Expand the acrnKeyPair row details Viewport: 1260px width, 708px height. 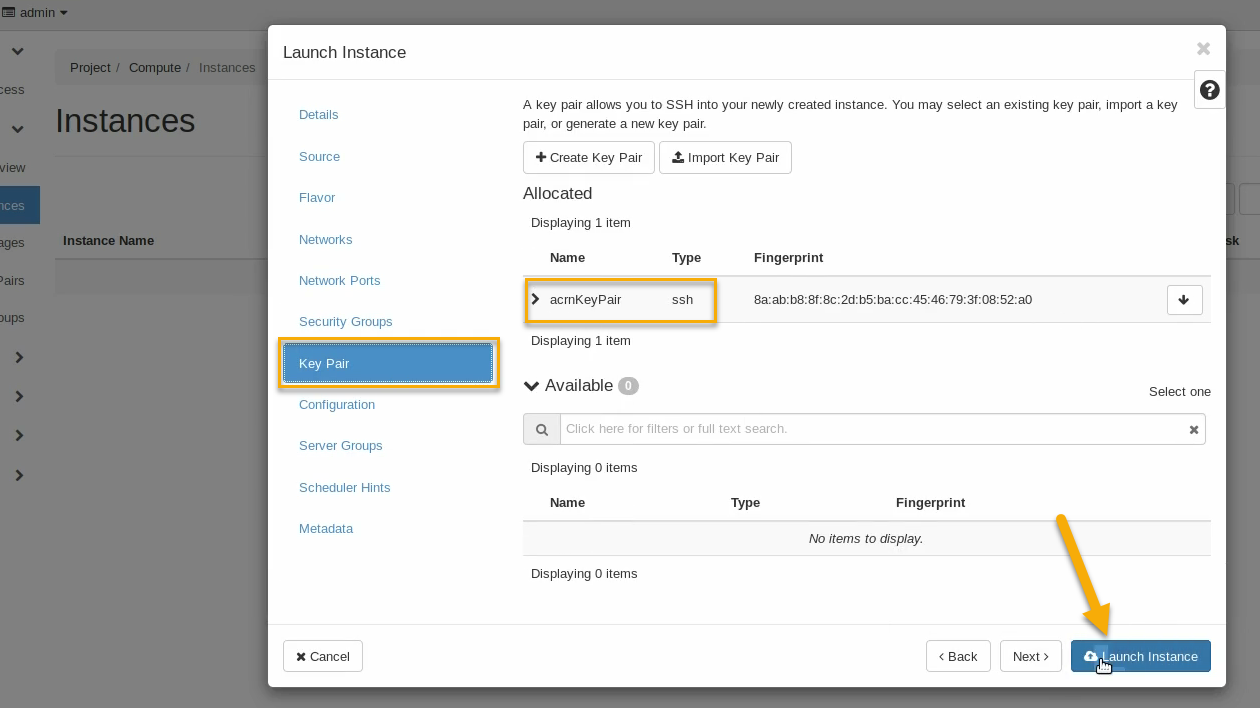point(535,299)
